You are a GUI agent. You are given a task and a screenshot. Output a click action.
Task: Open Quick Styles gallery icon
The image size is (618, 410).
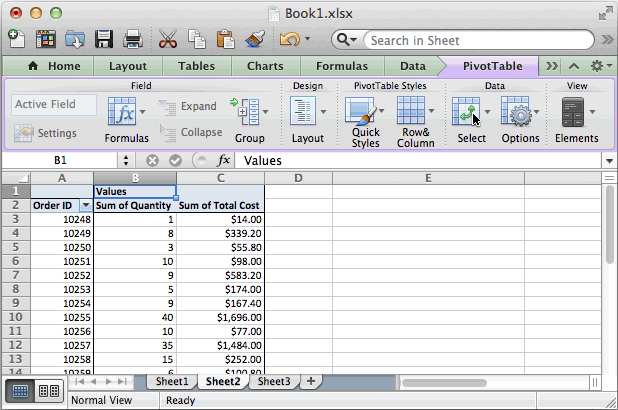[x=361, y=112]
